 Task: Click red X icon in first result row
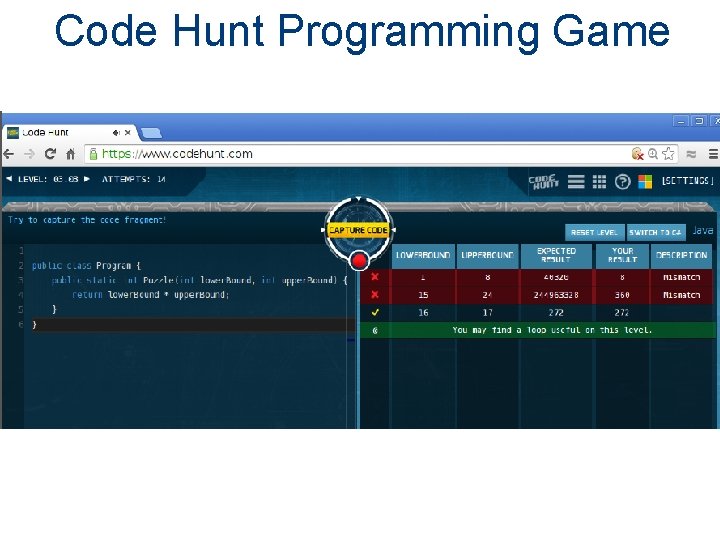pyautogui.click(x=375, y=277)
